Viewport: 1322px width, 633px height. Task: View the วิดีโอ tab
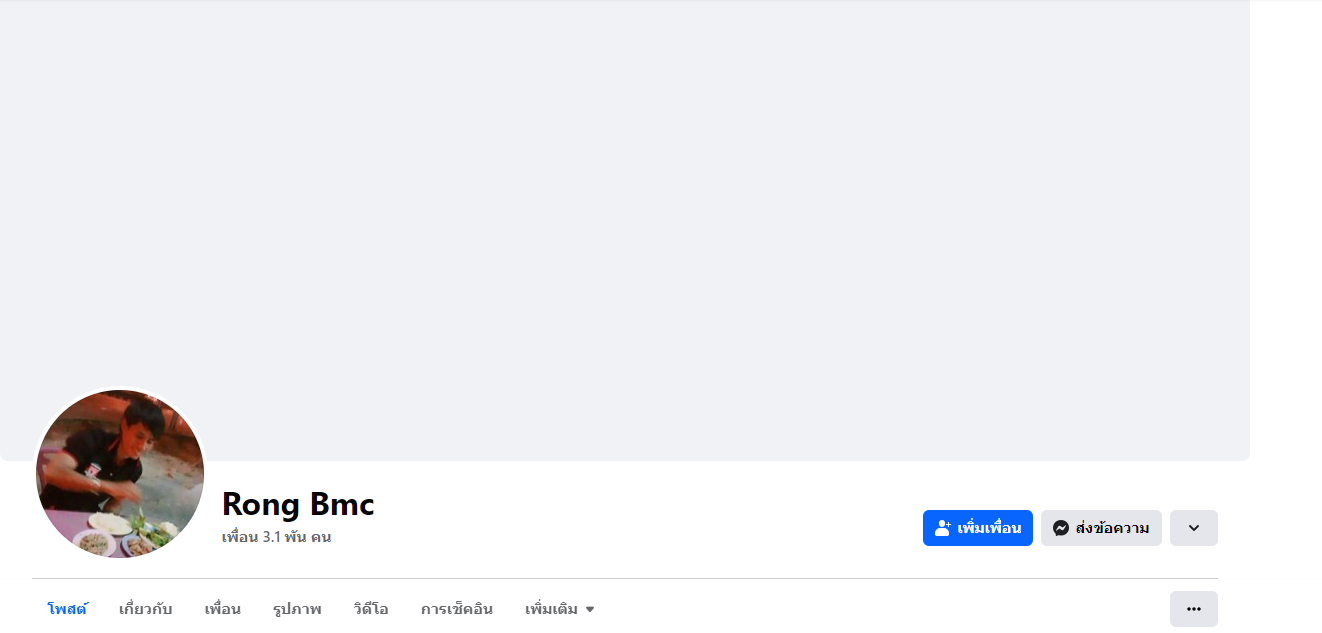tap(370, 609)
